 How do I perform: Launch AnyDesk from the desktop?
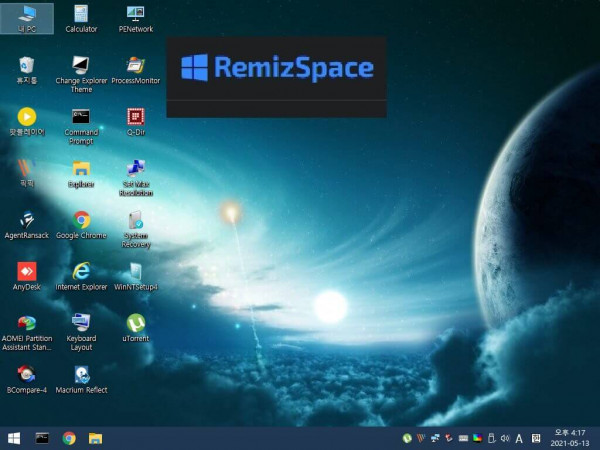point(27,276)
